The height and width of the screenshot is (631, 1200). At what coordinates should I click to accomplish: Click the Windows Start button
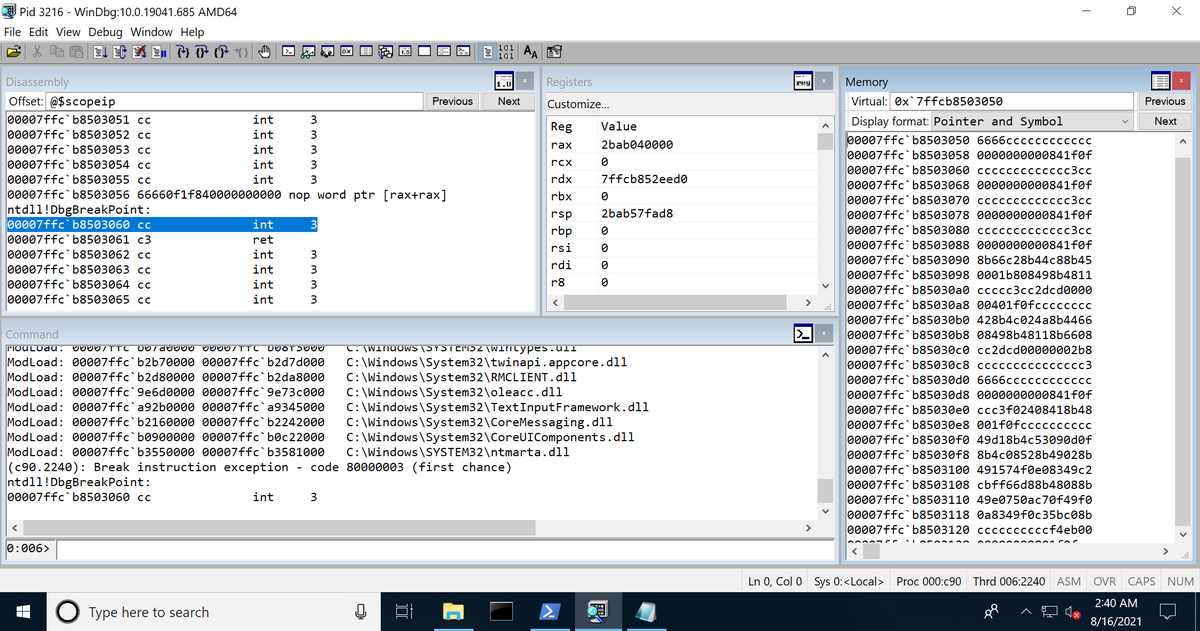click(x=22, y=611)
